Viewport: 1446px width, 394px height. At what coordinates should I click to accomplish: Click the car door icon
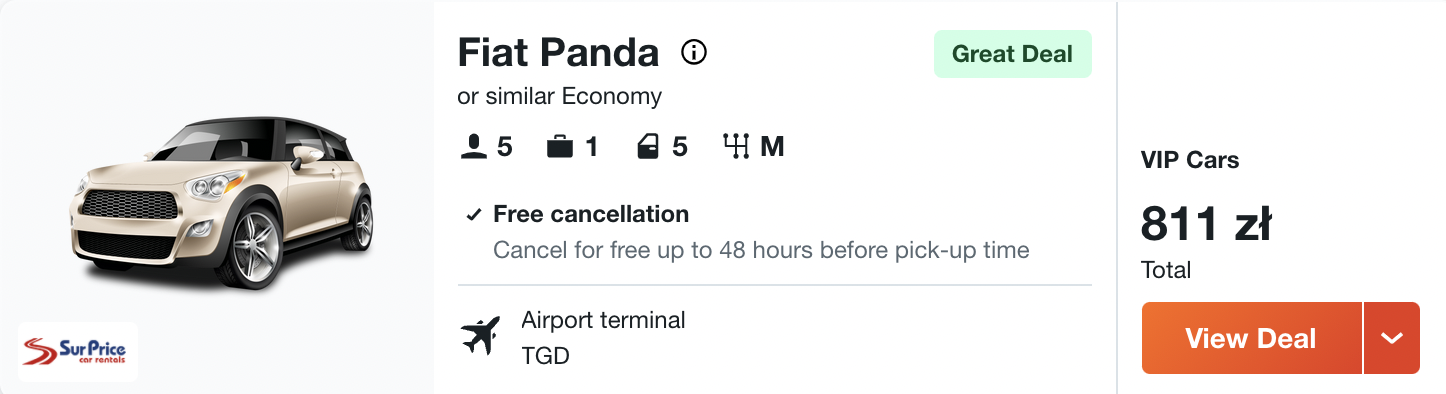coord(649,147)
